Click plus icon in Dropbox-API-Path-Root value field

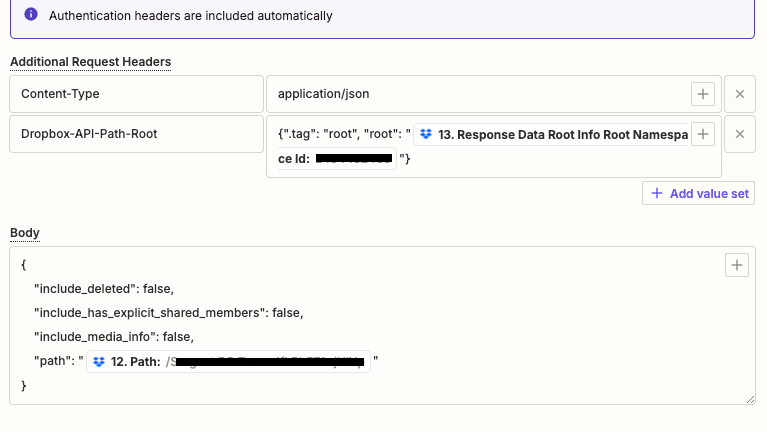pyautogui.click(x=703, y=134)
